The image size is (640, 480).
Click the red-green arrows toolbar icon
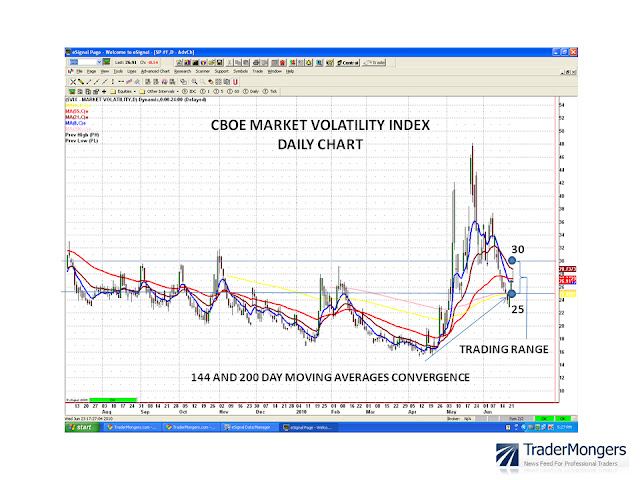(292, 62)
